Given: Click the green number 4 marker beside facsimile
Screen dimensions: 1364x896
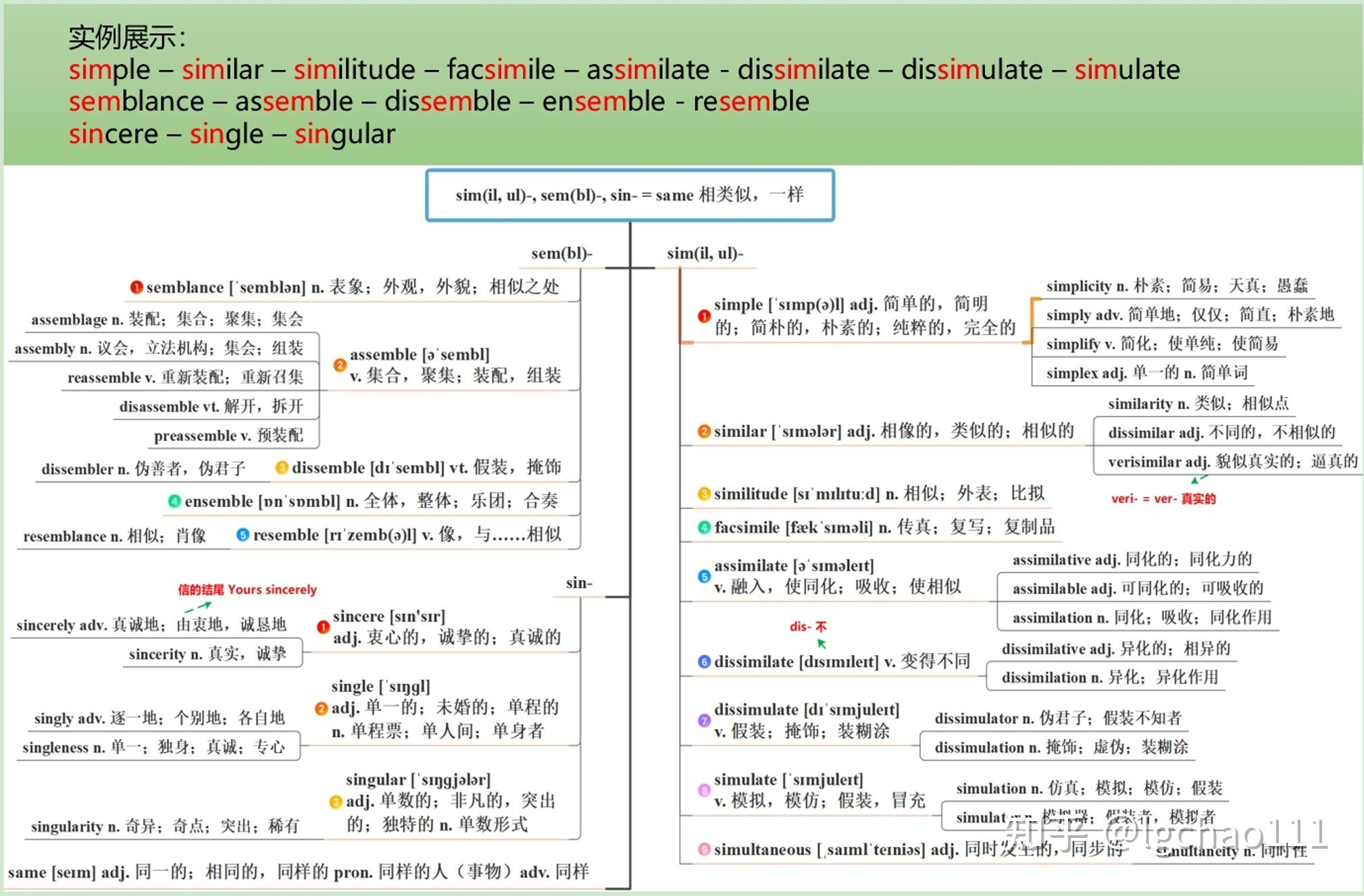Looking at the screenshot, I should tap(704, 527).
